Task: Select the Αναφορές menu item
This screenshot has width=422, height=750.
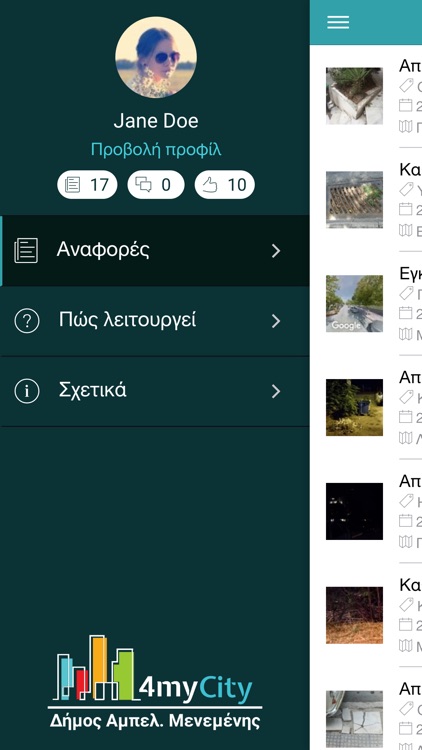Action: pos(155,251)
